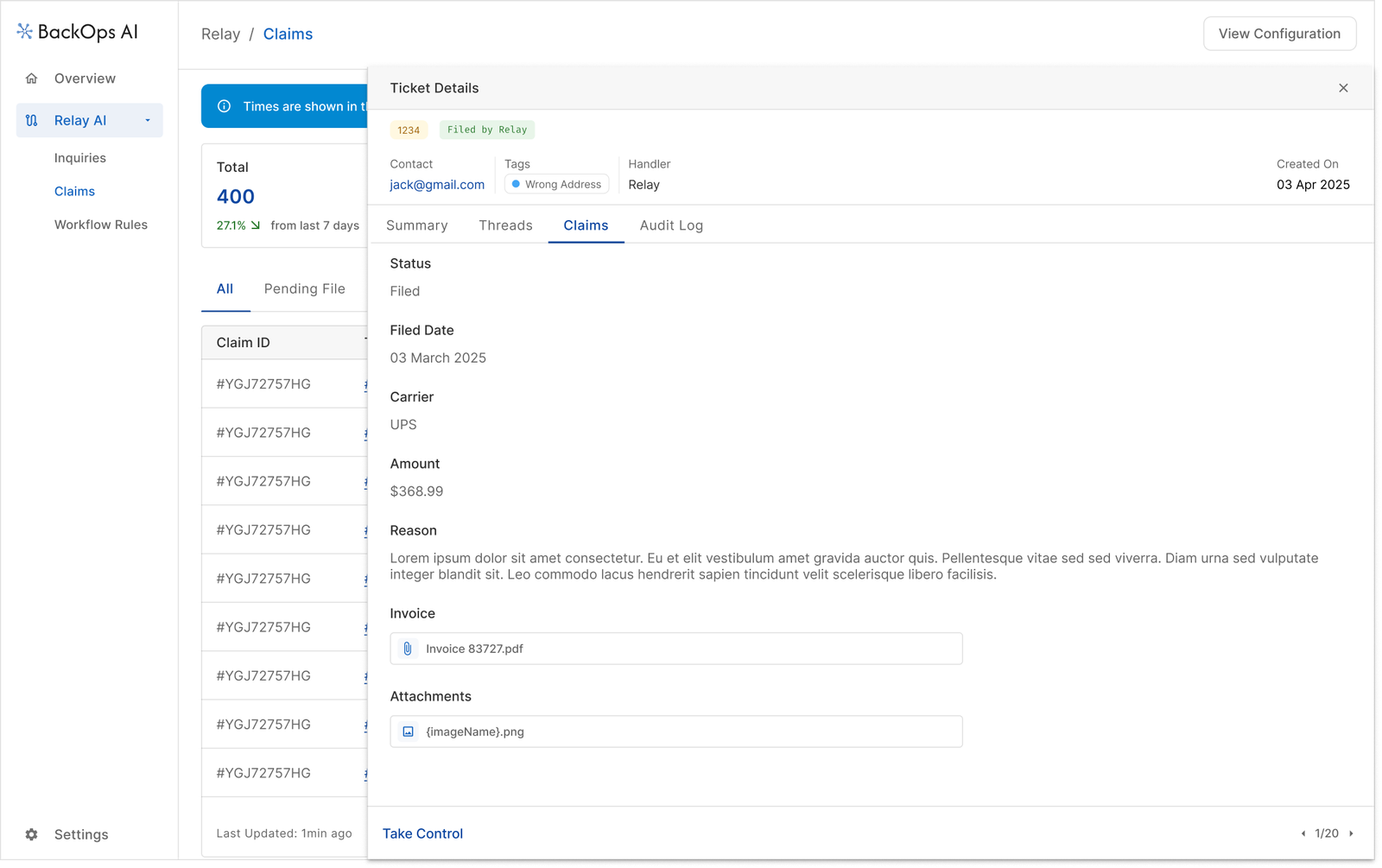
Task: Click the View Configuration button
Action: pos(1279,34)
